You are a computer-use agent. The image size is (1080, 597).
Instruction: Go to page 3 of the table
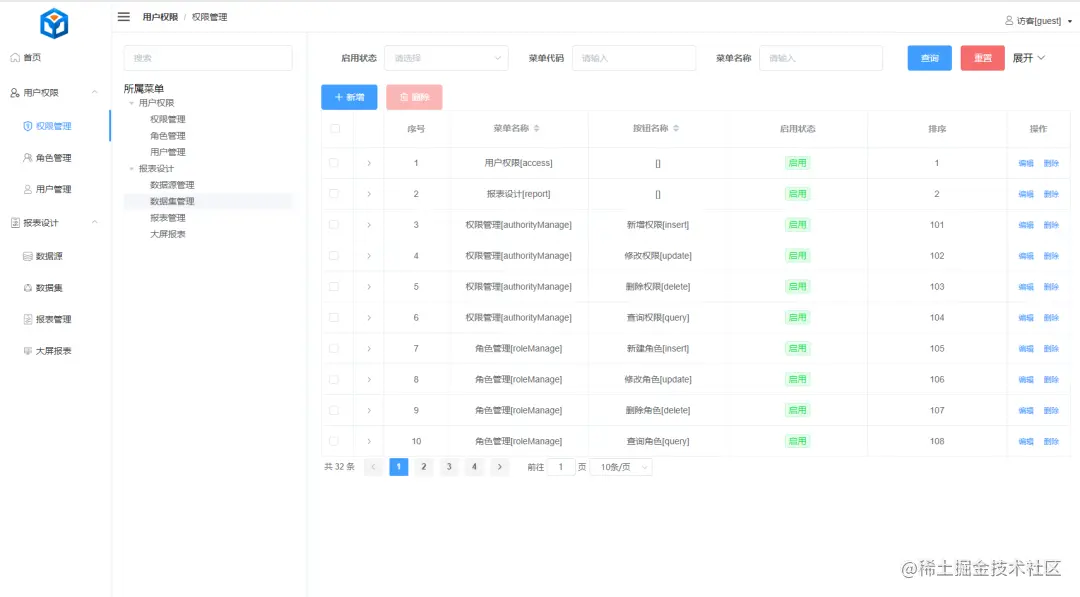tap(448, 466)
